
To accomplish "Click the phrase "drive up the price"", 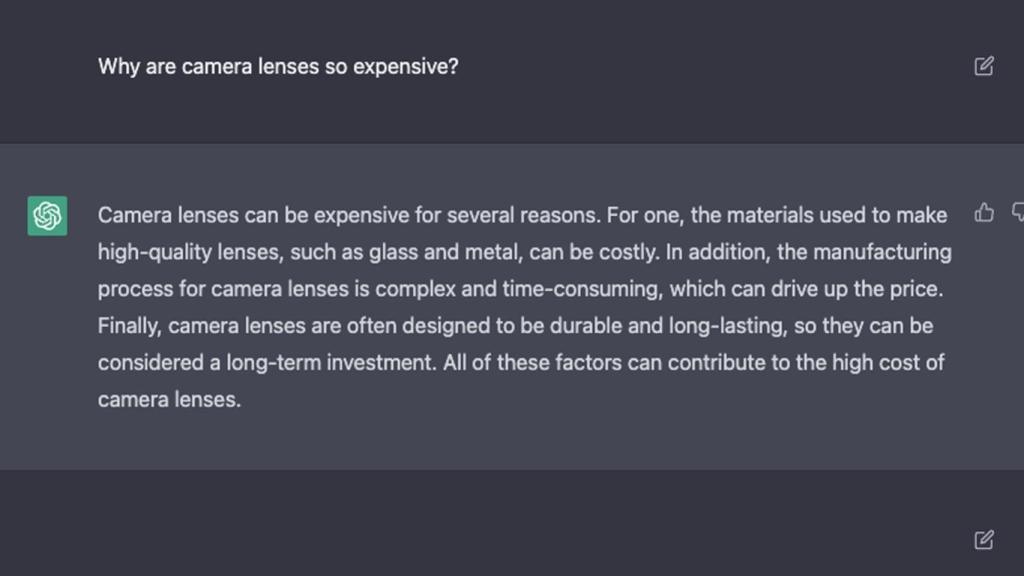I will pyautogui.click(x=859, y=289).
